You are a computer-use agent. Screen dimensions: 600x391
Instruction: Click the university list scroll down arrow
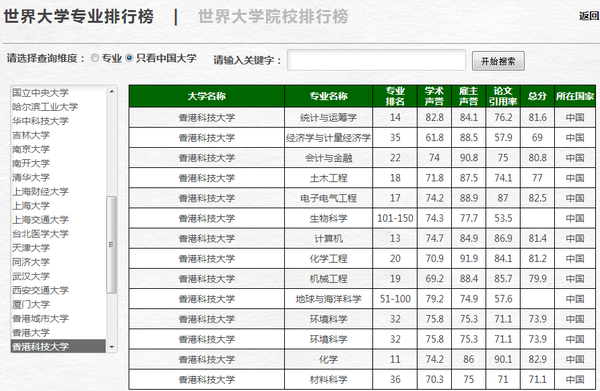tap(112, 347)
